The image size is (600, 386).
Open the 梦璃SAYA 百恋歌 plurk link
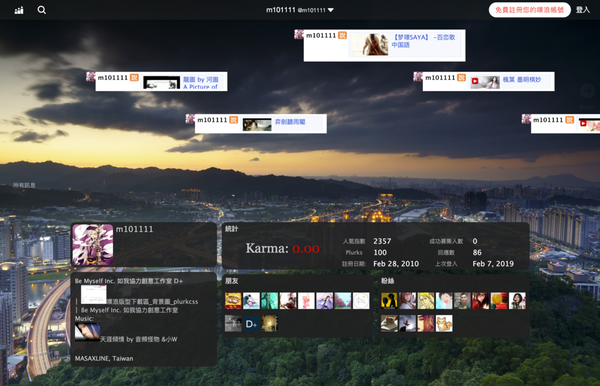(x=423, y=41)
